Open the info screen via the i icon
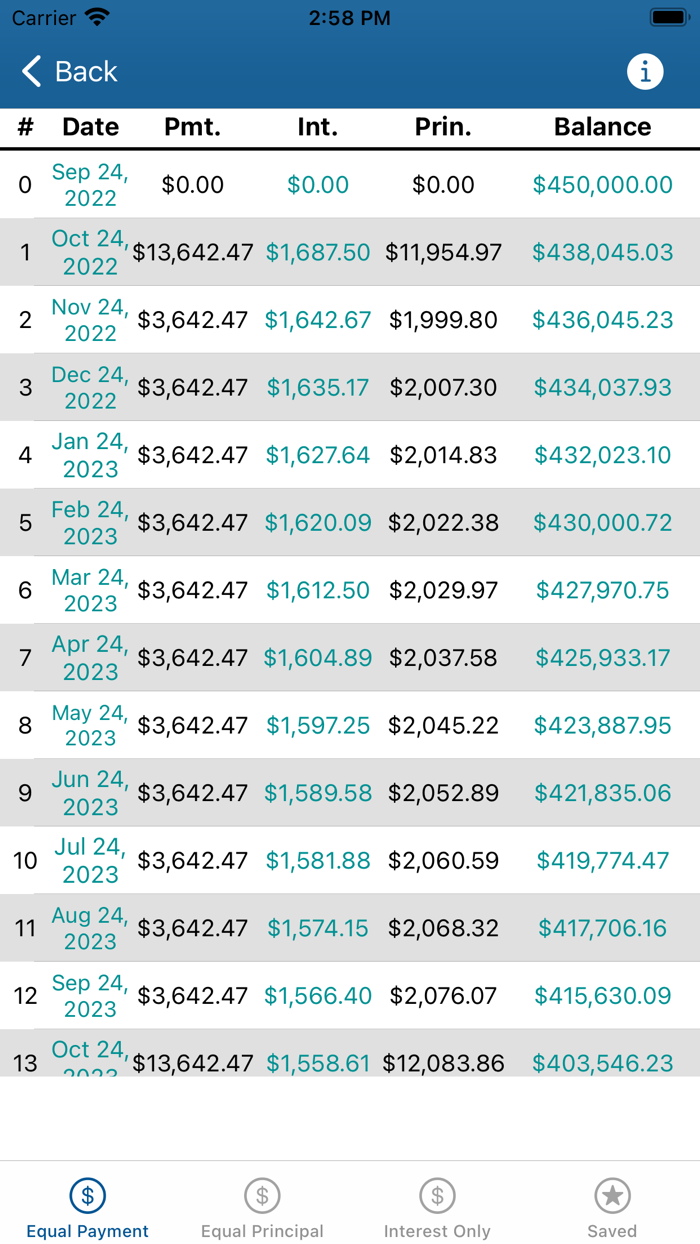The height and width of the screenshot is (1244, 700). pyautogui.click(x=645, y=71)
